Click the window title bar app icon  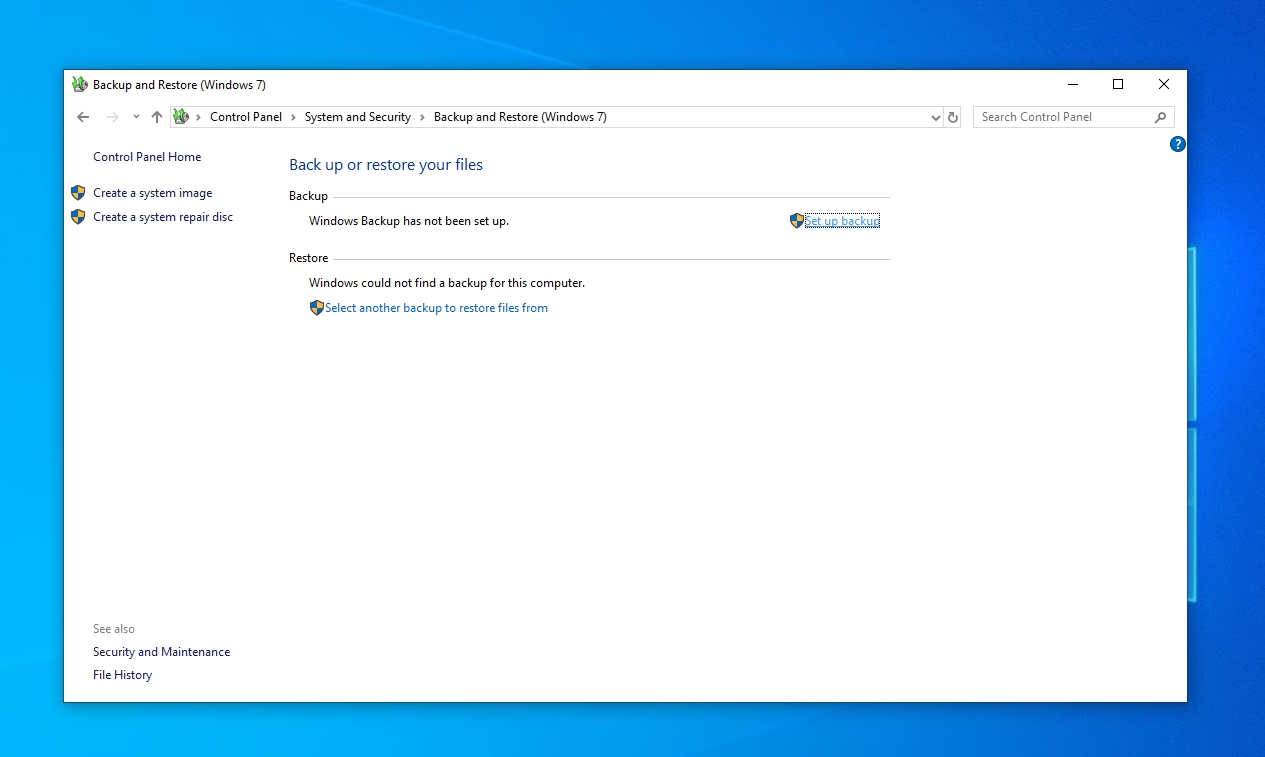(80, 85)
